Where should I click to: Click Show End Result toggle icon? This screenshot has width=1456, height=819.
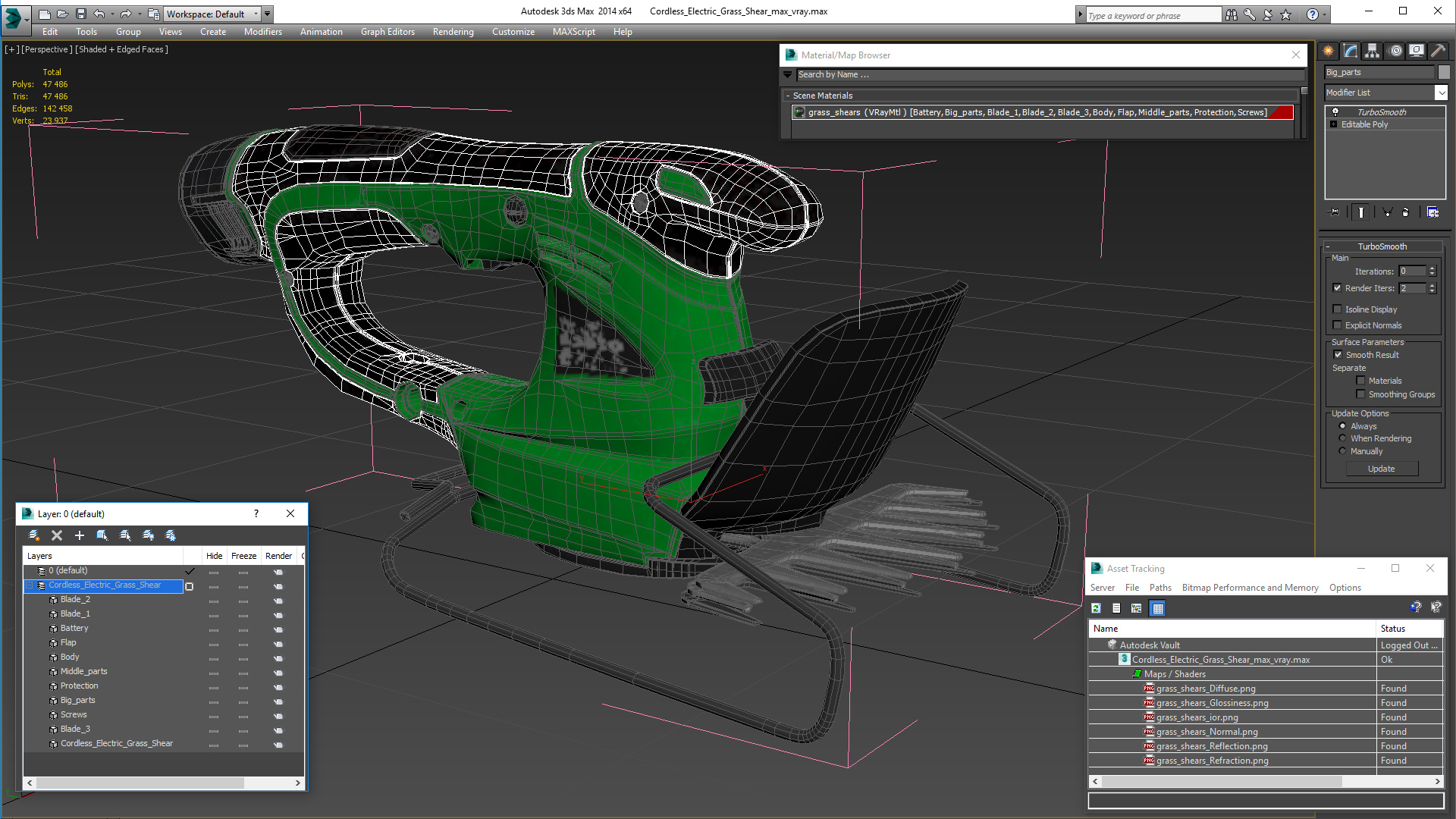tap(1361, 212)
